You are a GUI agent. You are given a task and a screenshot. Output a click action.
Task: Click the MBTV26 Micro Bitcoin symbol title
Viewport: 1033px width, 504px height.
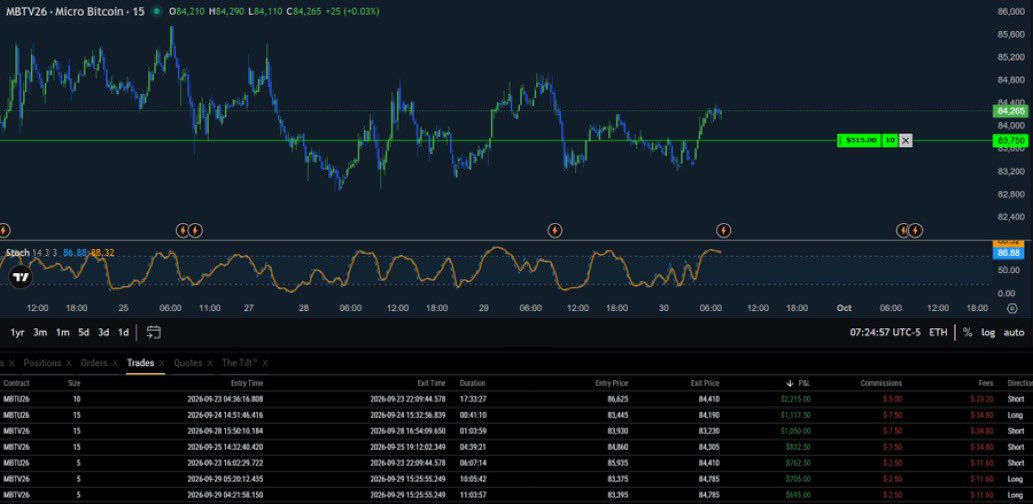coord(75,11)
